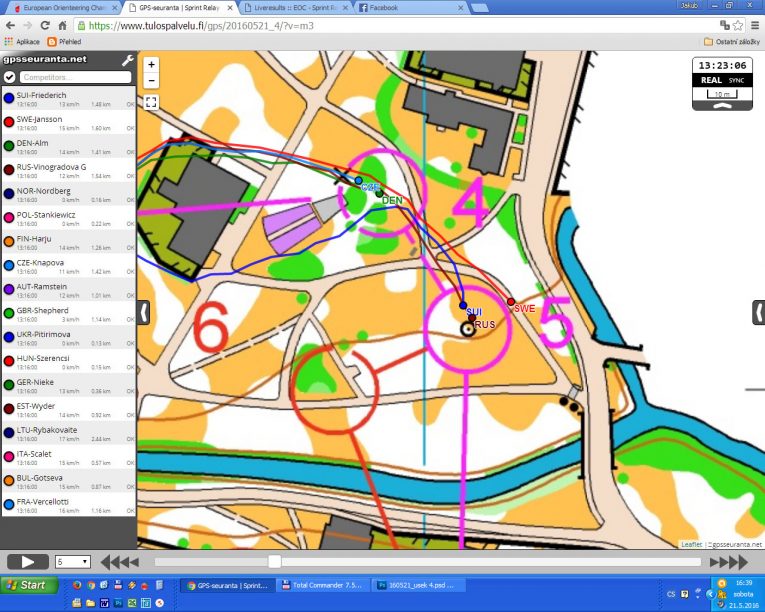Click the address bar URL
765x612 pixels.
[201, 26]
